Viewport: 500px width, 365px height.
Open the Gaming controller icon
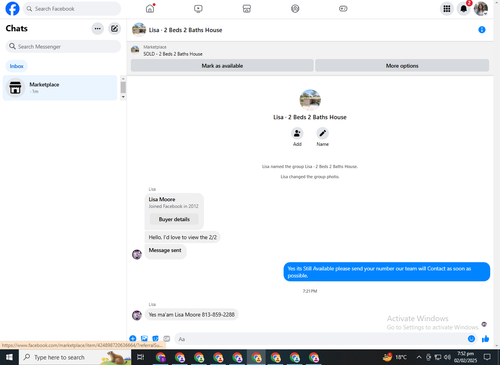point(343,9)
